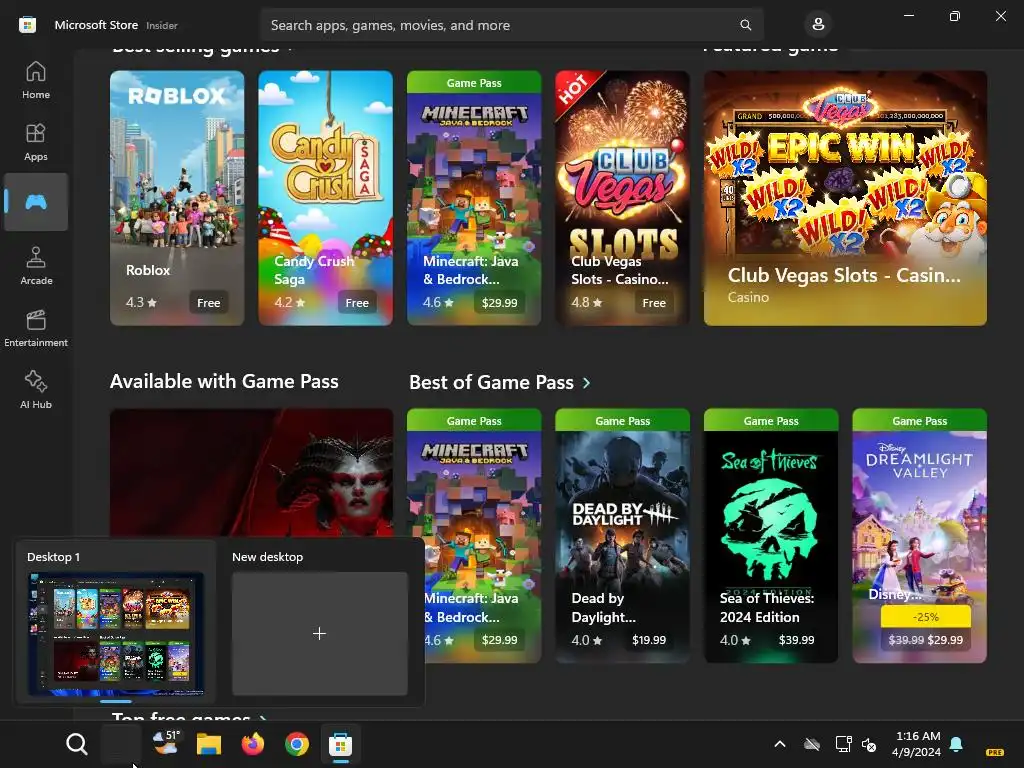The image size is (1024, 768).
Task: Select the Desktop 1 thumbnail preview
Action: (x=116, y=633)
